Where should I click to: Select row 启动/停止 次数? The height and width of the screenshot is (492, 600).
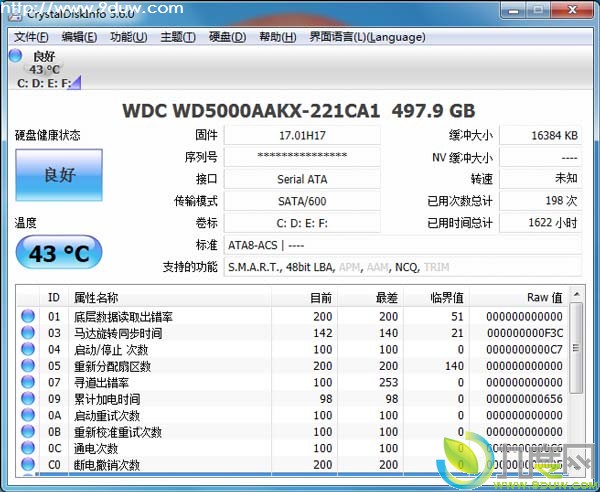point(293,349)
